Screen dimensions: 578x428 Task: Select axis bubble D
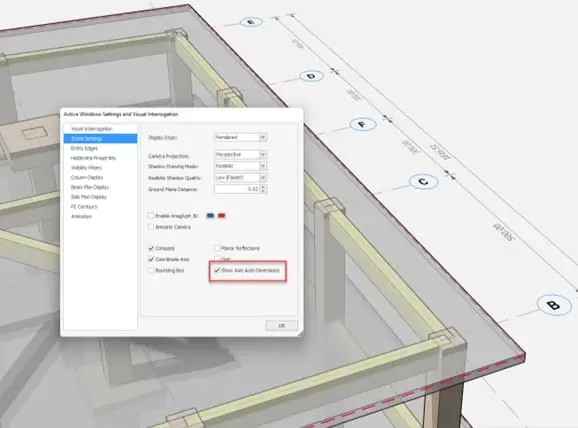coord(311,76)
